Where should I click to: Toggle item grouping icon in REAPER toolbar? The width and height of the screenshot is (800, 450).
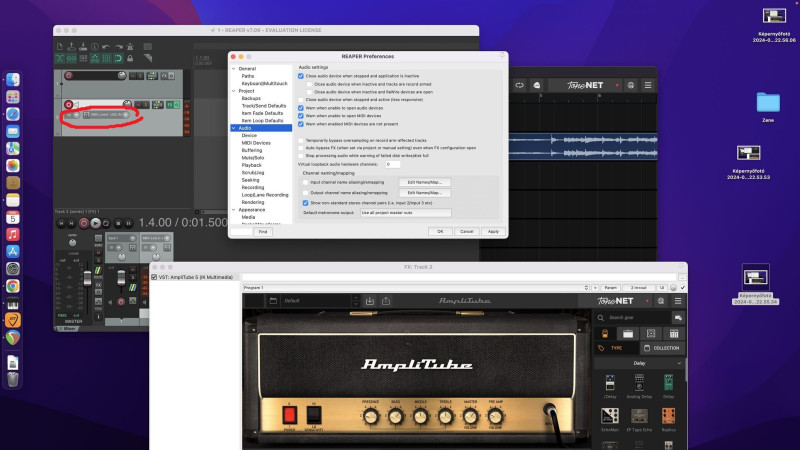tap(71, 59)
